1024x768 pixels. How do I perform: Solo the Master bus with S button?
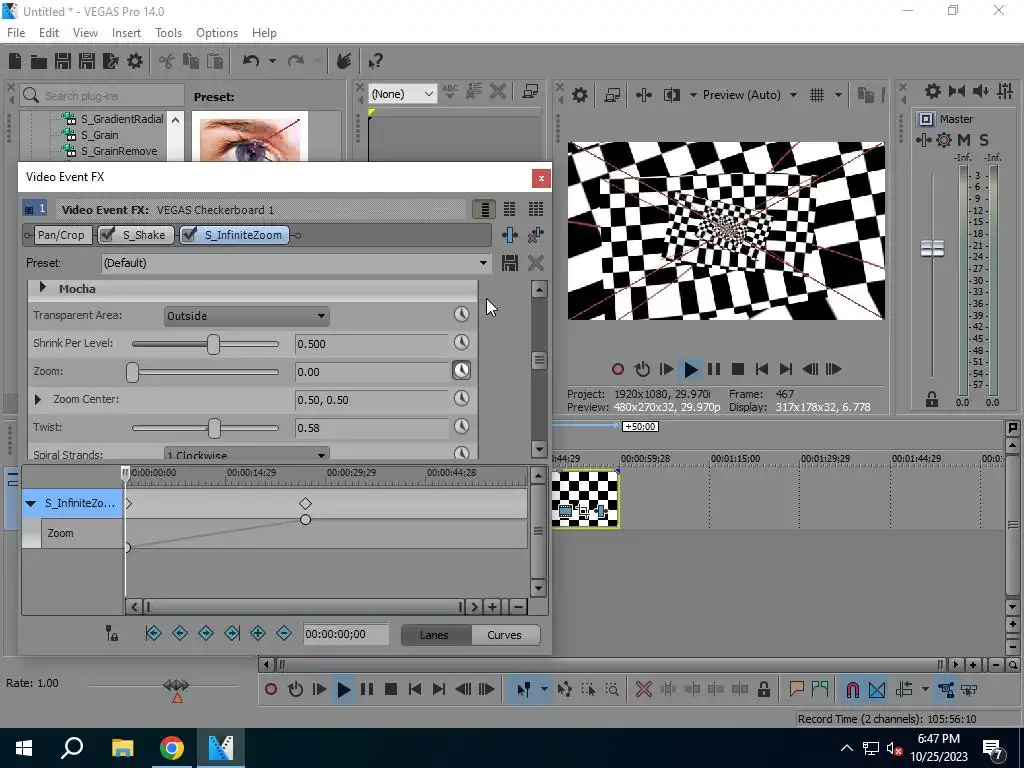point(984,140)
